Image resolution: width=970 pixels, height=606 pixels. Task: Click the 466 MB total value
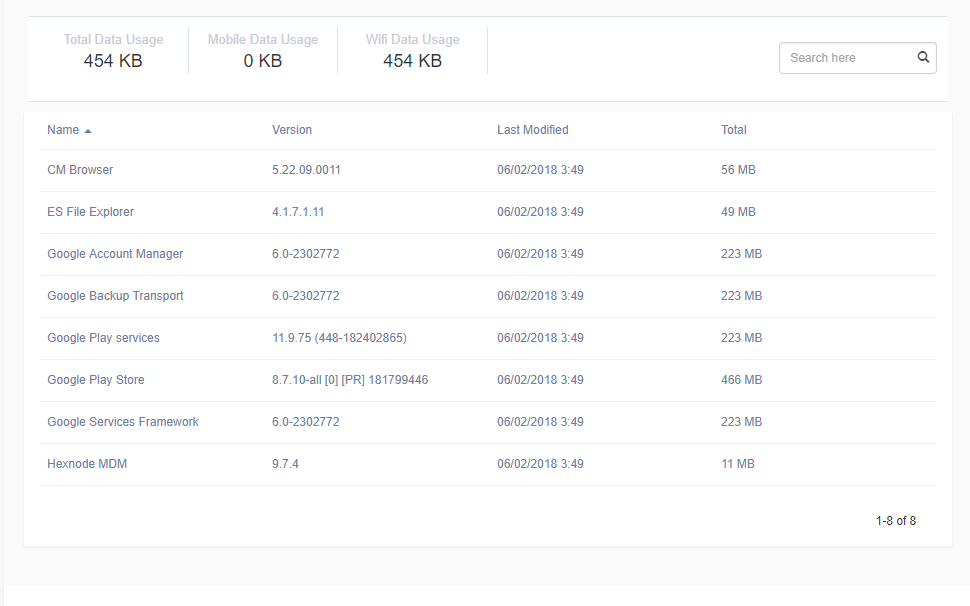click(x=741, y=380)
